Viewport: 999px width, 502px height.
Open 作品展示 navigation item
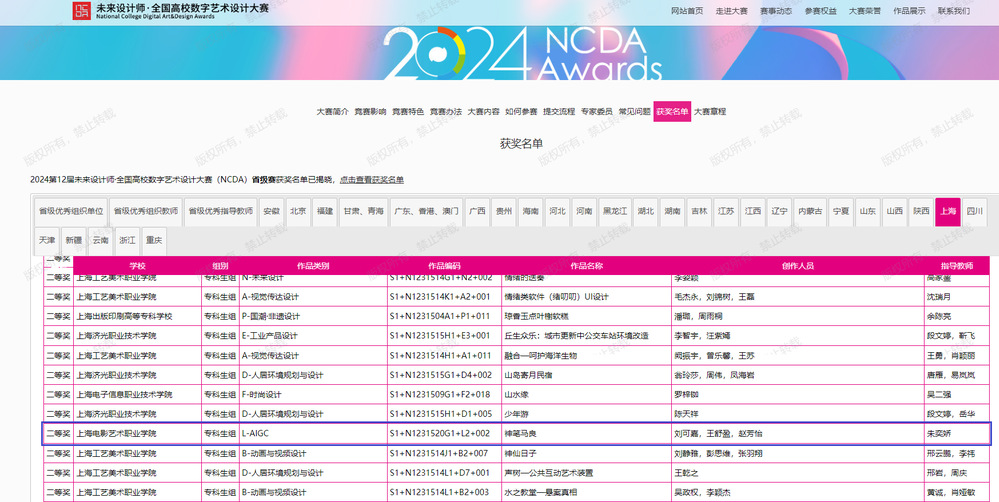coord(909,11)
